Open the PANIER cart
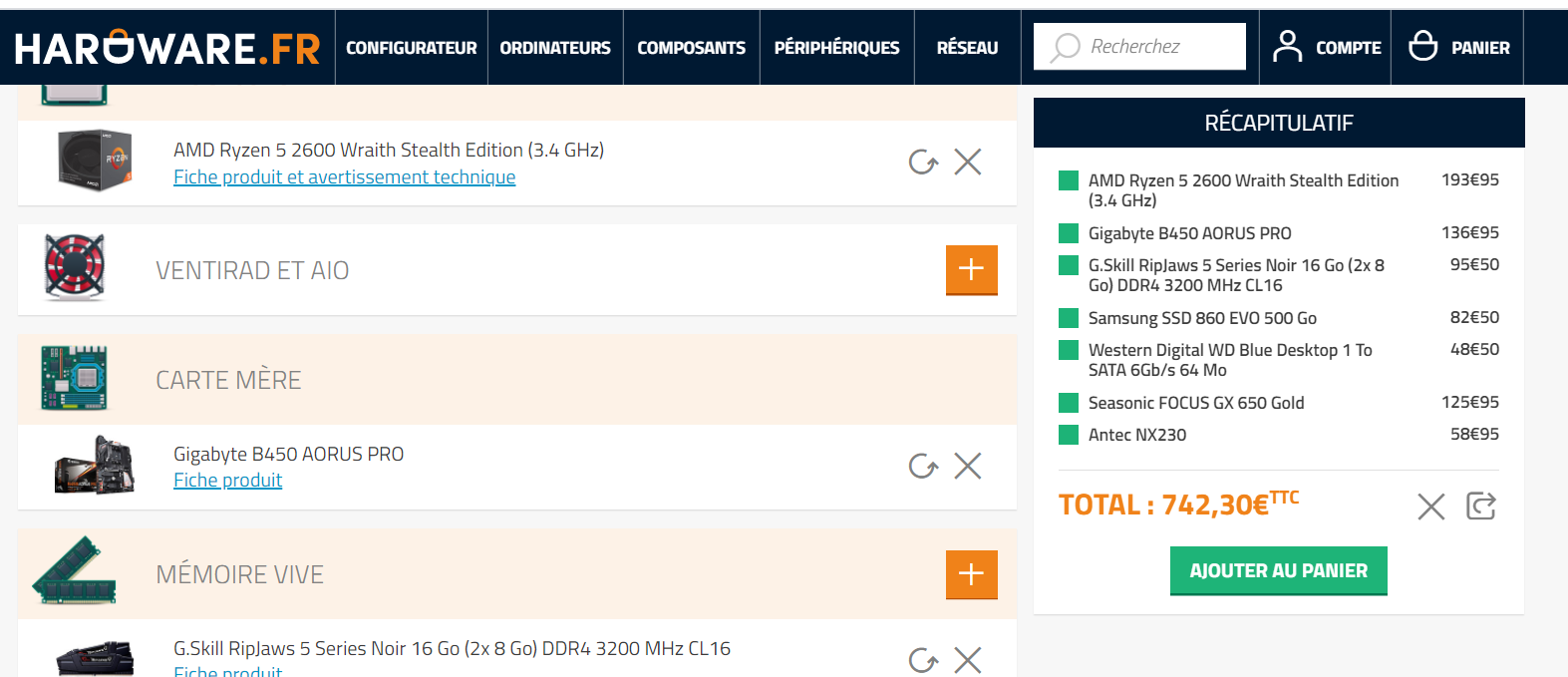The height and width of the screenshot is (677, 1568). tap(1480, 48)
